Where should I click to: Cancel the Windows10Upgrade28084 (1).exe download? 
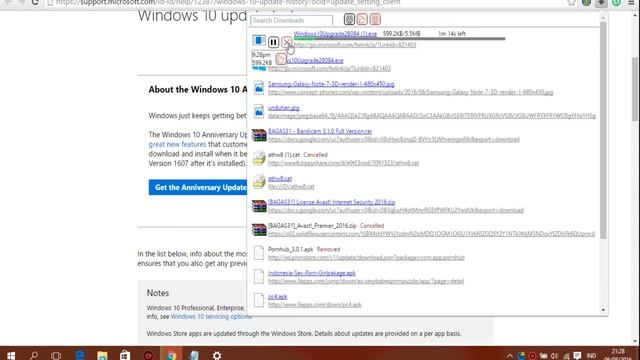pos(287,42)
